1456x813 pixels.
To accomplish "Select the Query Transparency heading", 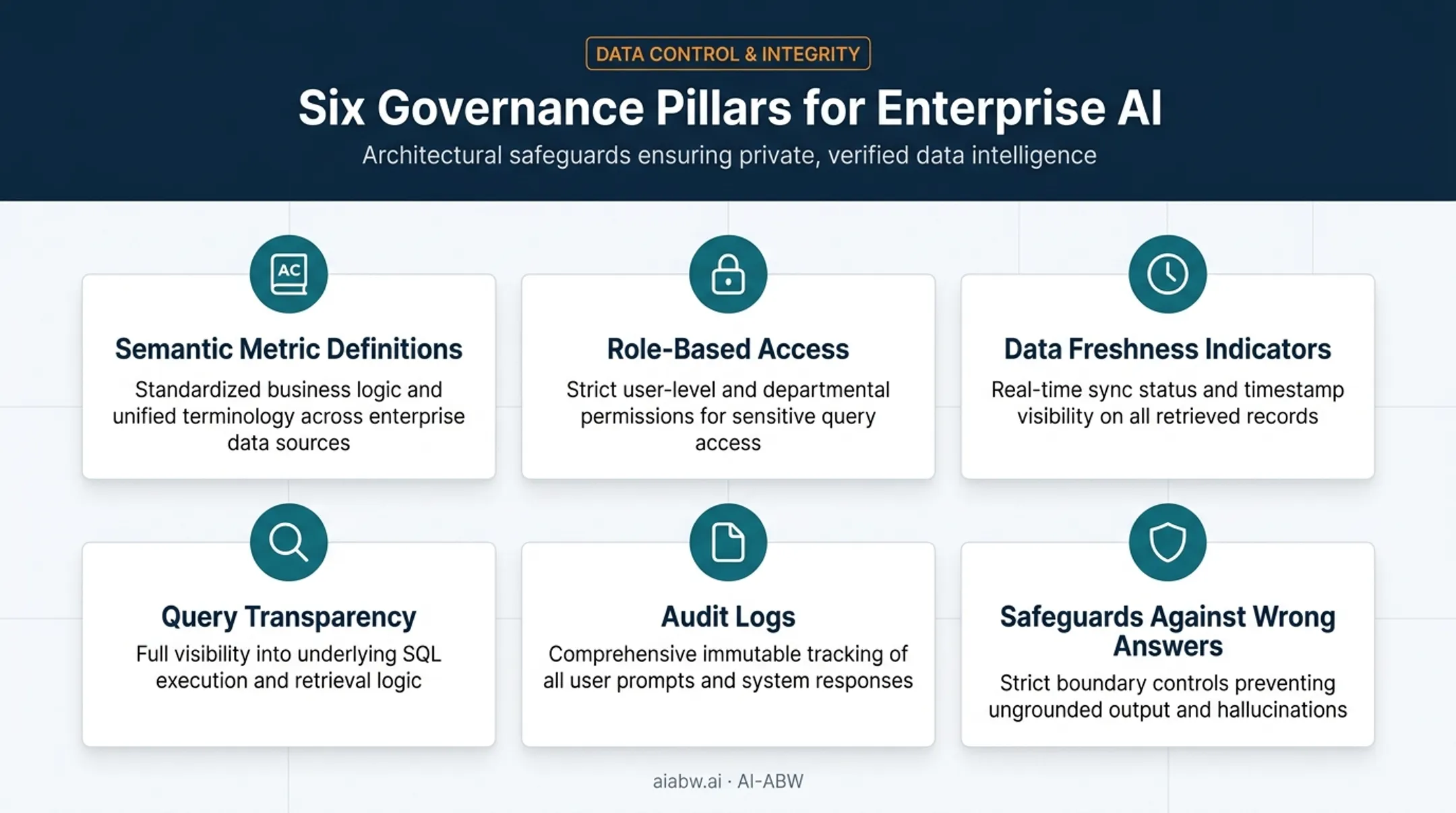I will pyautogui.click(x=289, y=618).
